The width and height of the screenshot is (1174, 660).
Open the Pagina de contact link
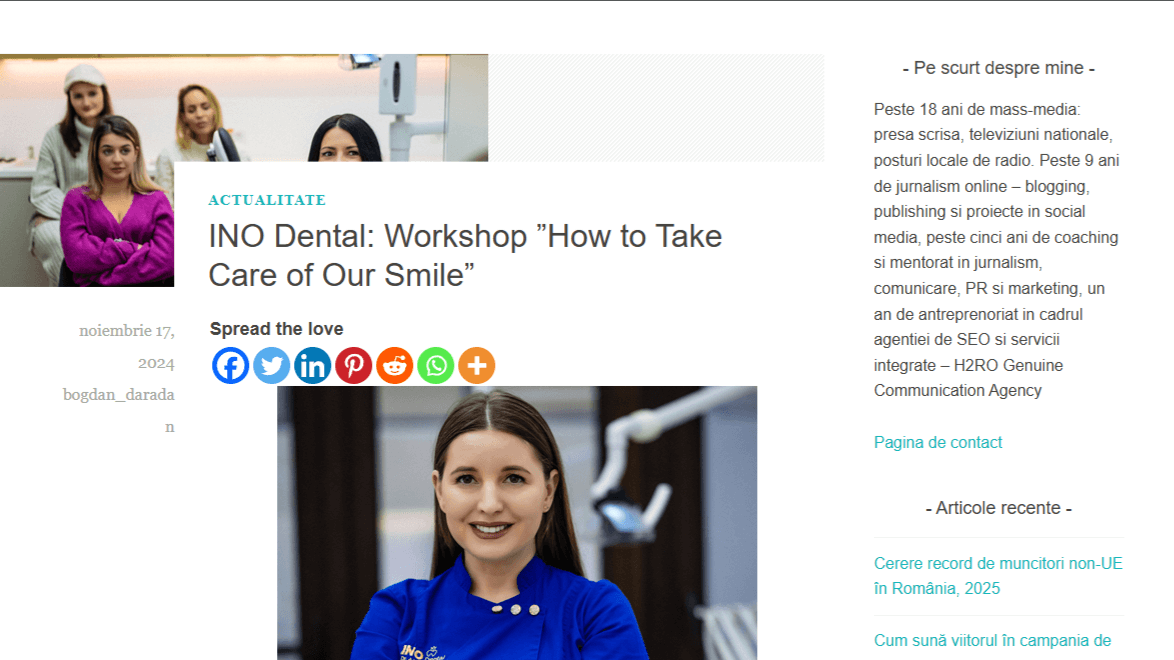point(937,442)
